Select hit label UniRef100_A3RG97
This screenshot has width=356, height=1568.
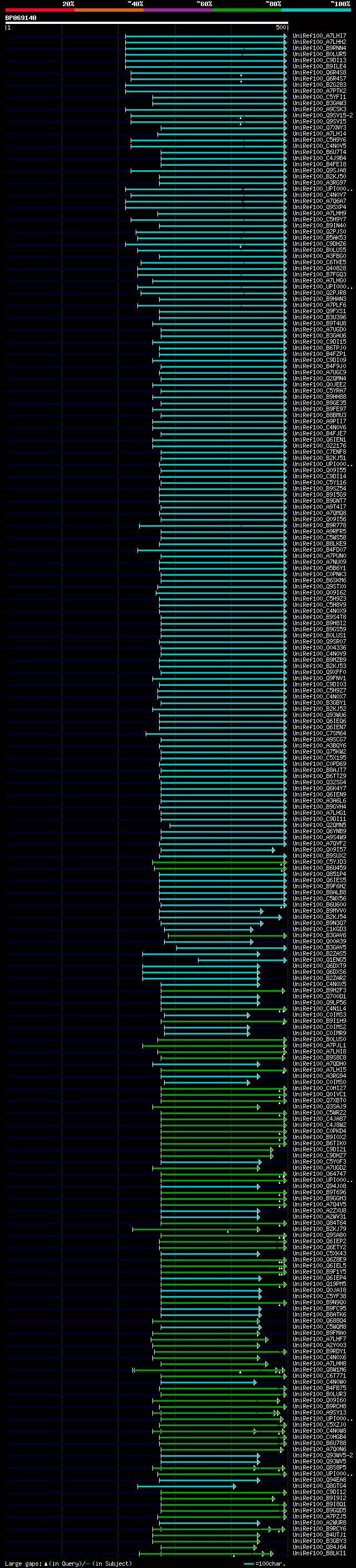pos(319,182)
